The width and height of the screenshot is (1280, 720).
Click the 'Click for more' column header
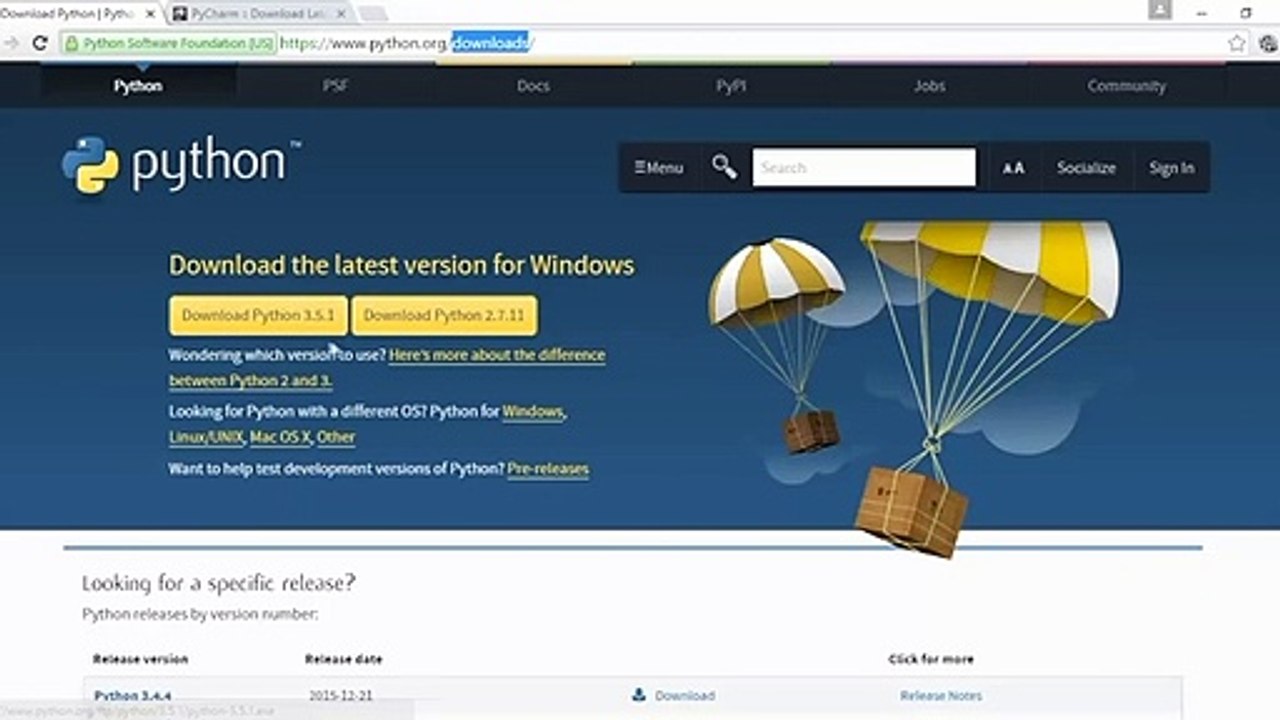[x=931, y=659]
